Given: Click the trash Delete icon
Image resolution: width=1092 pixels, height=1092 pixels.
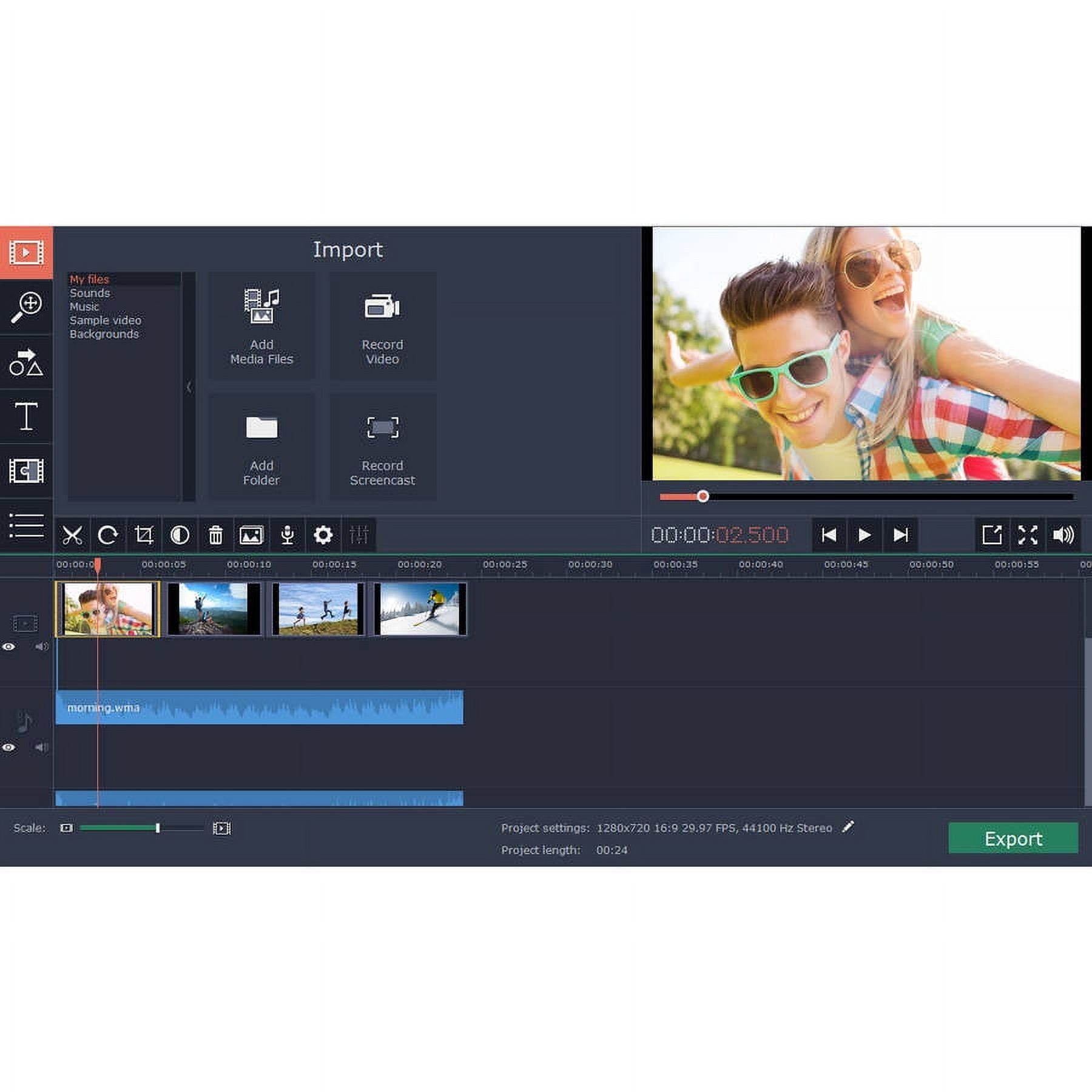Looking at the screenshot, I should pos(215,535).
